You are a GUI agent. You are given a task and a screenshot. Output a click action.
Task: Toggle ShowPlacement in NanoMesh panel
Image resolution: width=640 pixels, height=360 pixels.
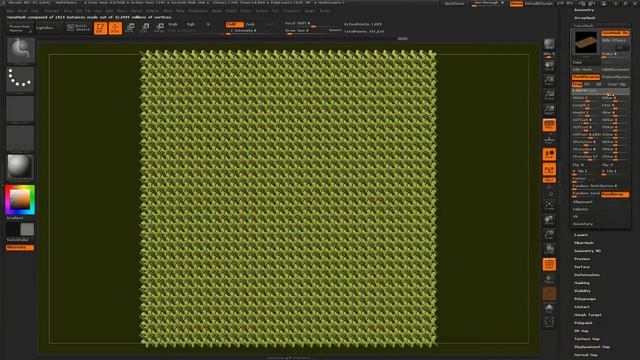pyautogui.click(x=586, y=77)
